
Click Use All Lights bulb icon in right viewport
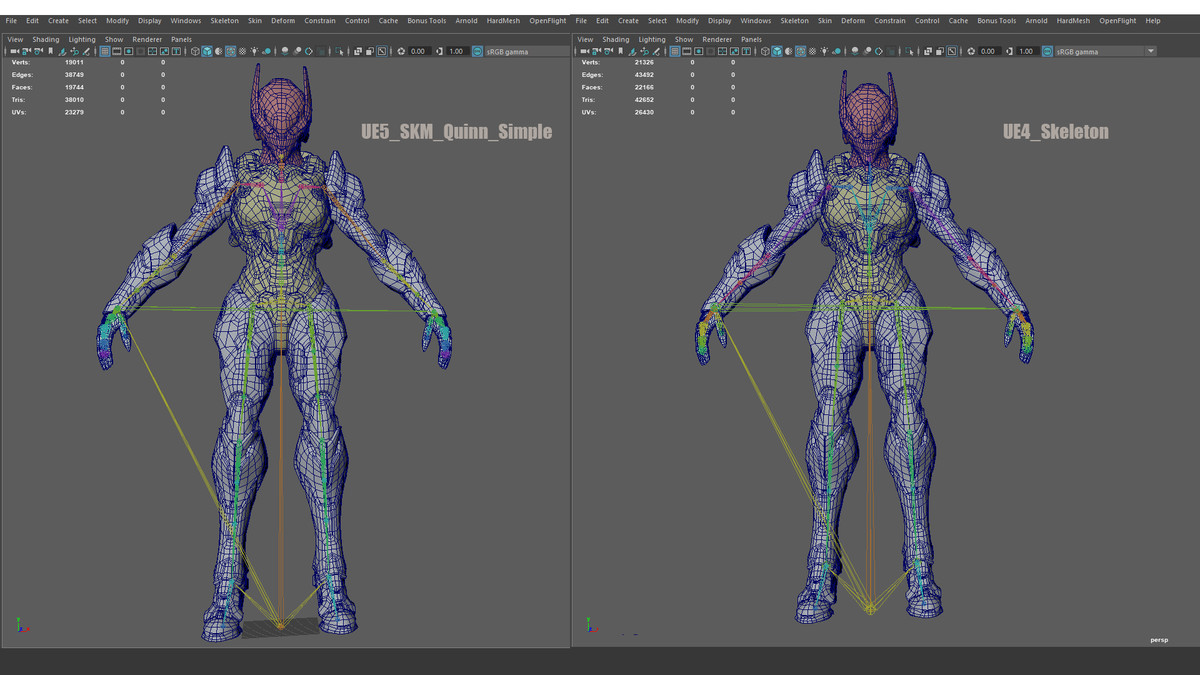click(824, 51)
